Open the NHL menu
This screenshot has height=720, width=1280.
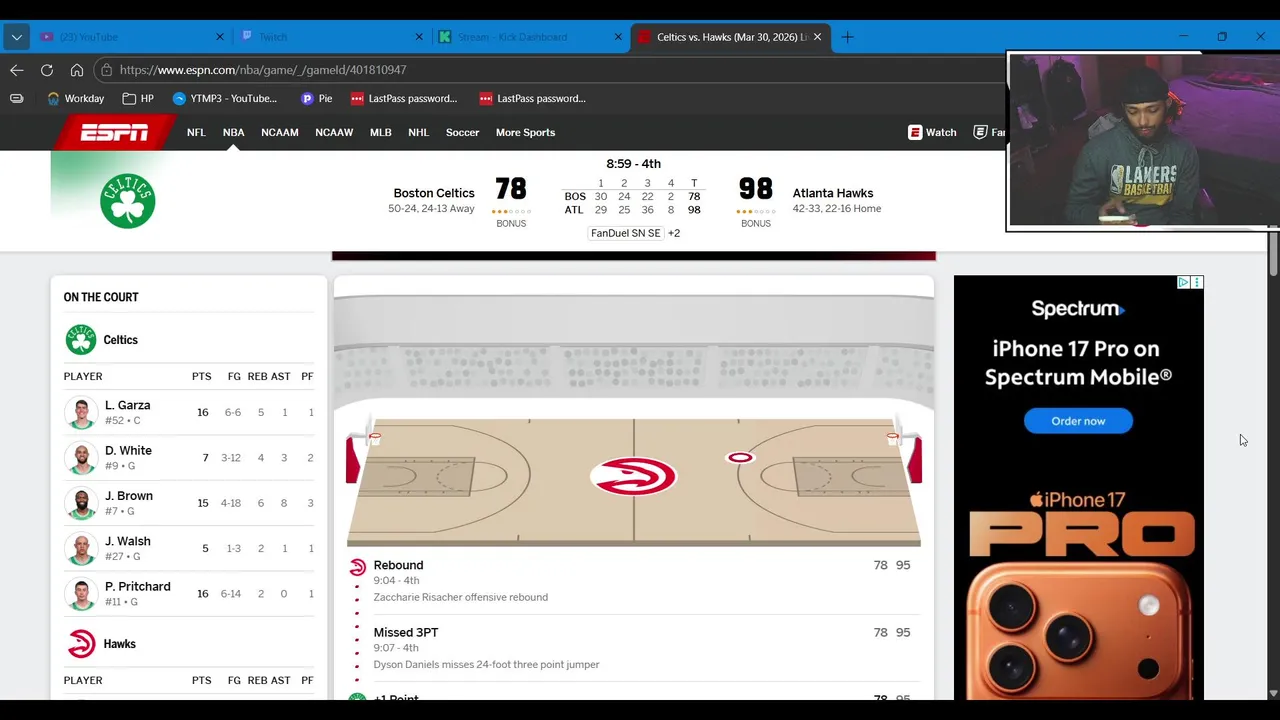point(418,132)
